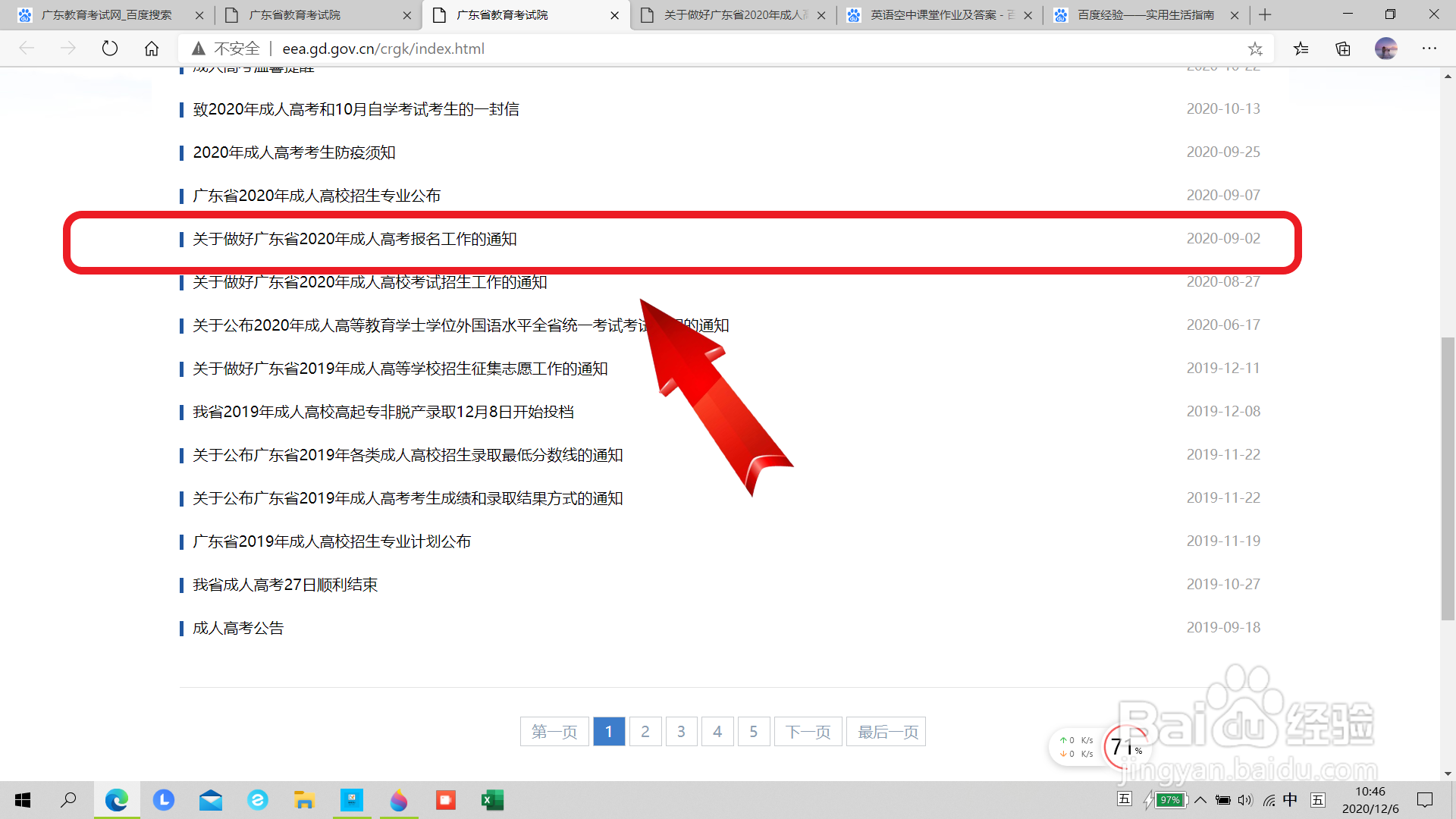Add page to favorites star icon
The width and height of the screenshot is (1456, 819).
pyautogui.click(x=1255, y=49)
